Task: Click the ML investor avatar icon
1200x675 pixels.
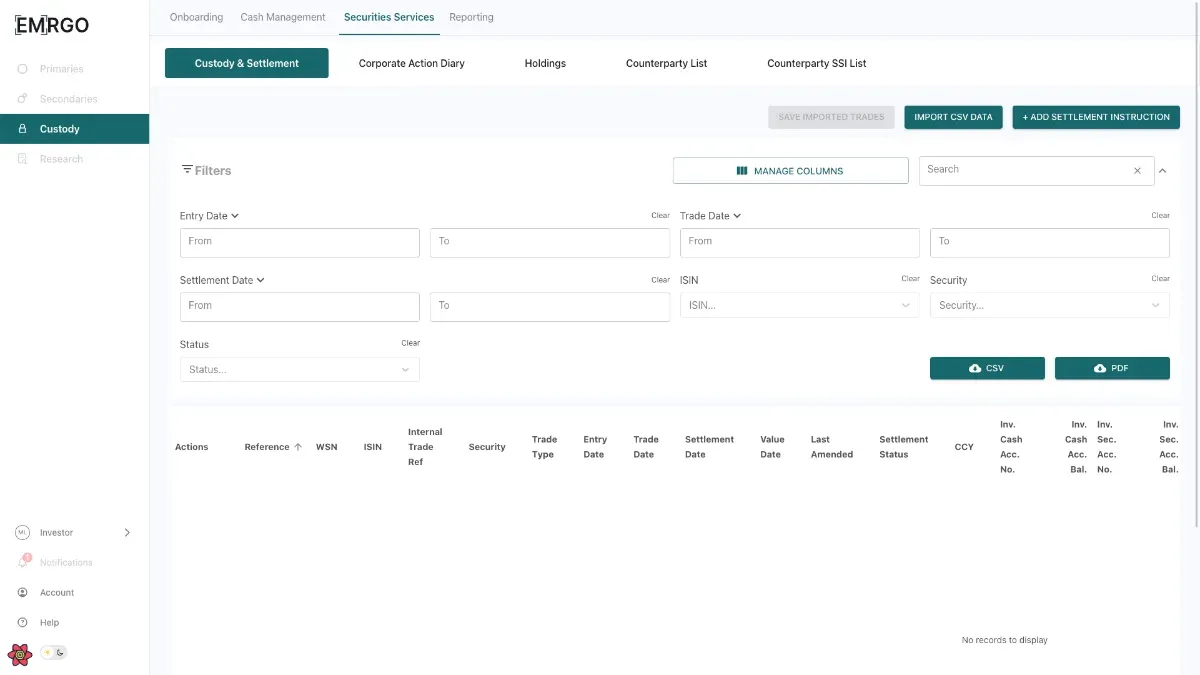Action: coord(23,533)
